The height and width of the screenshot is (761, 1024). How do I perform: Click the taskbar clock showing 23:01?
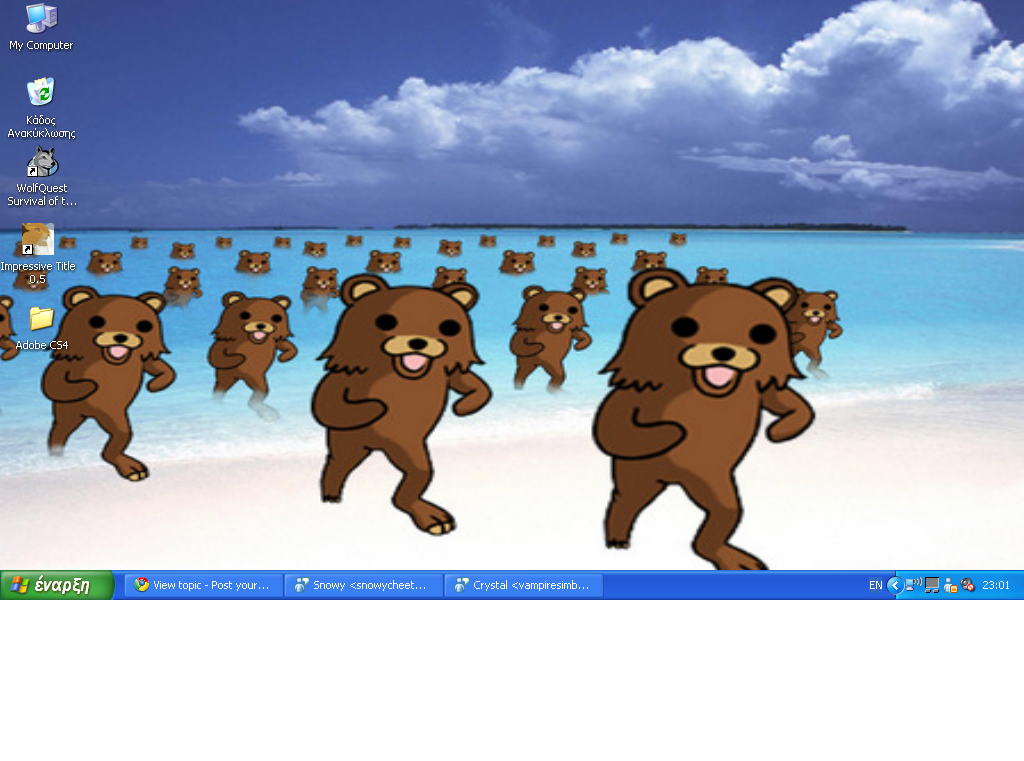(996, 585)
